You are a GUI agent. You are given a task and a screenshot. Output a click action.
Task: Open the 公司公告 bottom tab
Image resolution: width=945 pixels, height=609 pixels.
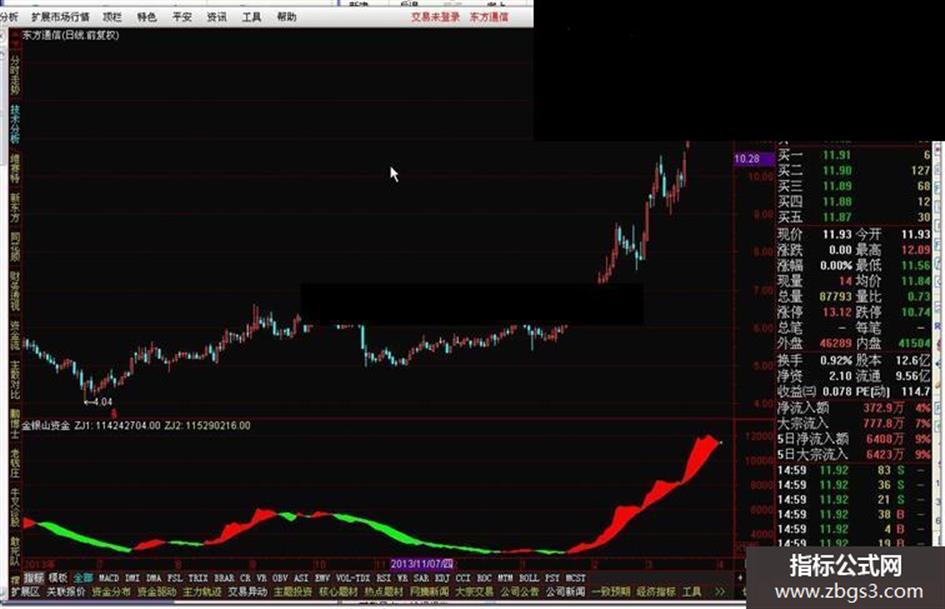[520, 592]
